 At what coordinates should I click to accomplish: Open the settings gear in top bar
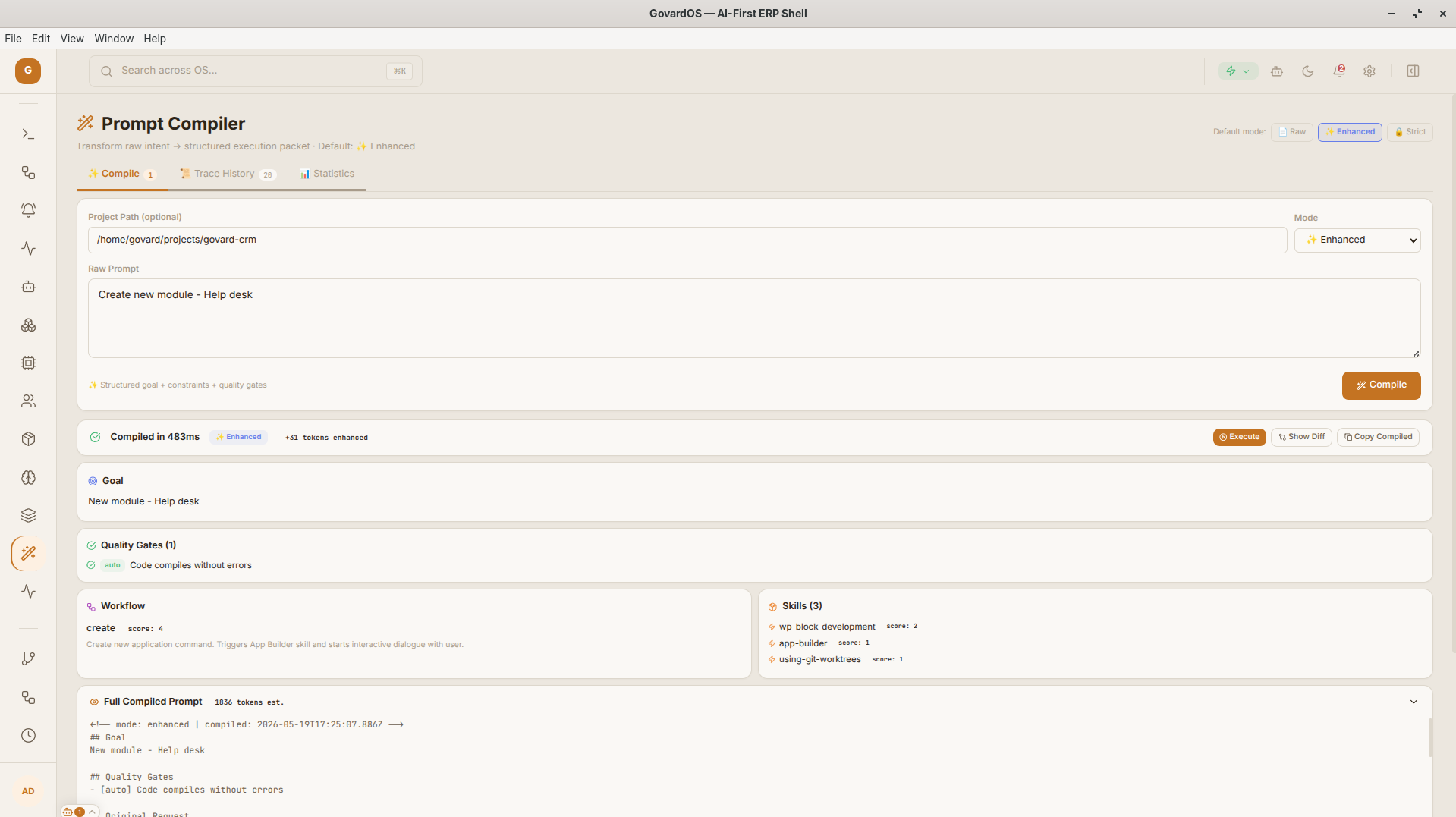coord(1370,71)
